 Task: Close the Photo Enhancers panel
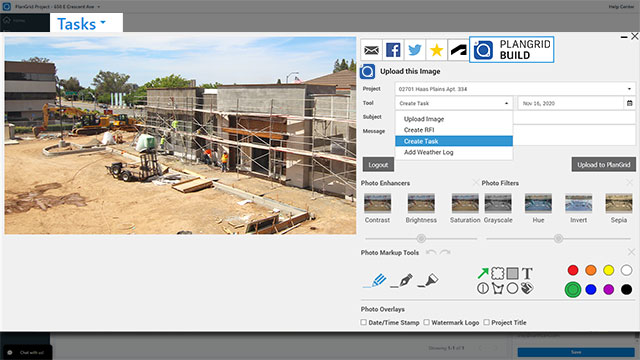[x=476, y=182]
